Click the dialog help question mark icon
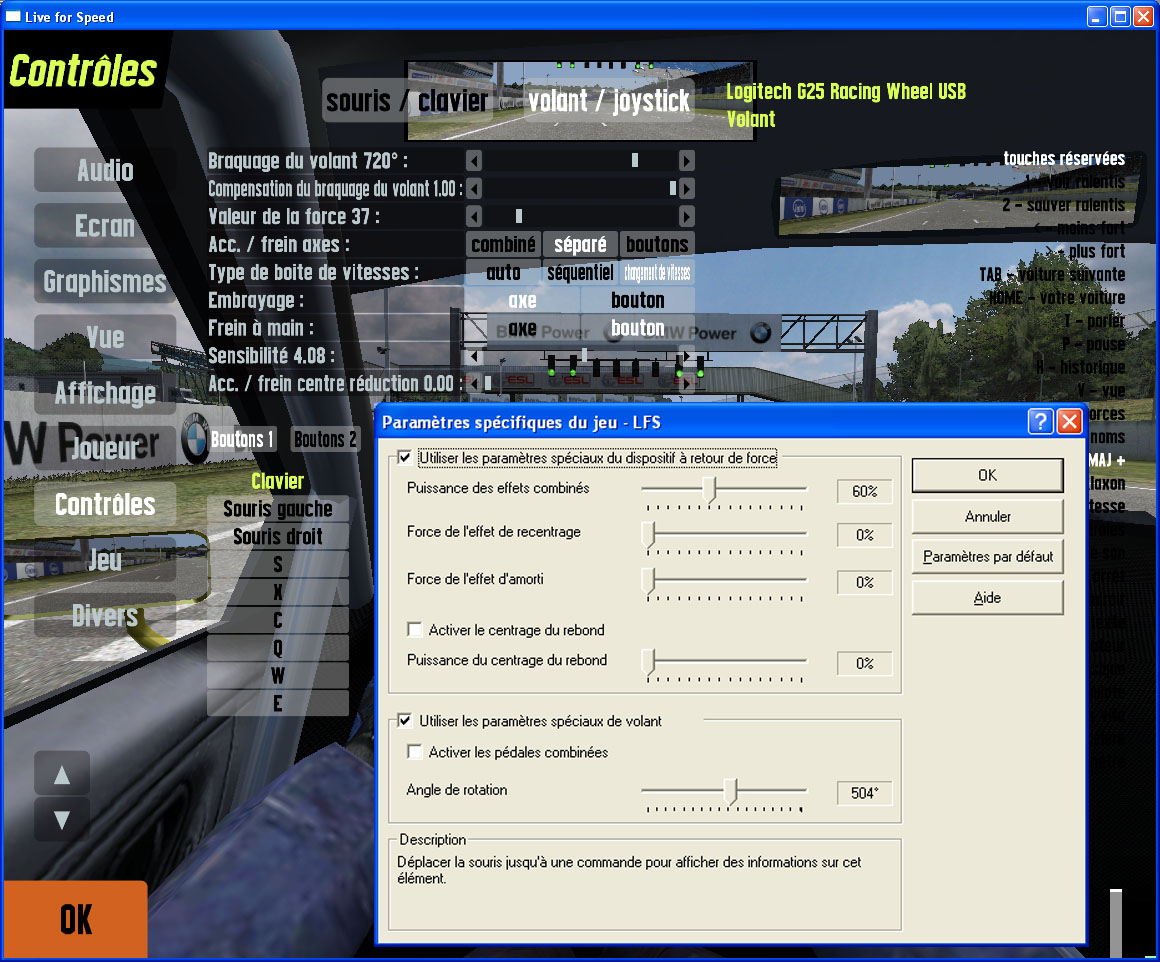 click(x=1040, y=422)
